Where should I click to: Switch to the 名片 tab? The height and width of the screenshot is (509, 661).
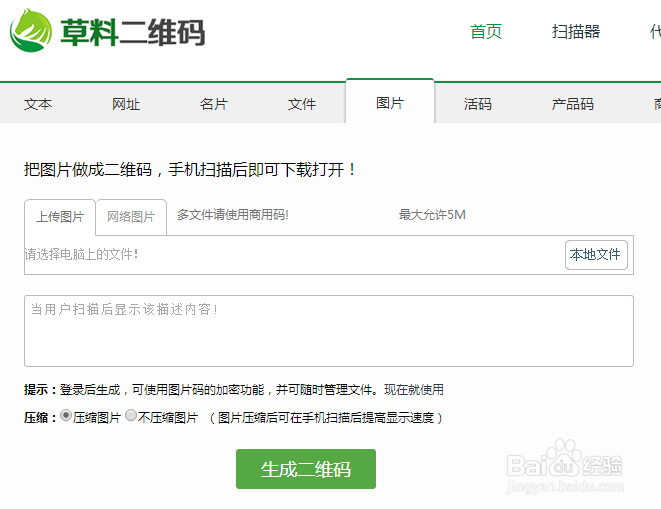[x=214, y=104]
